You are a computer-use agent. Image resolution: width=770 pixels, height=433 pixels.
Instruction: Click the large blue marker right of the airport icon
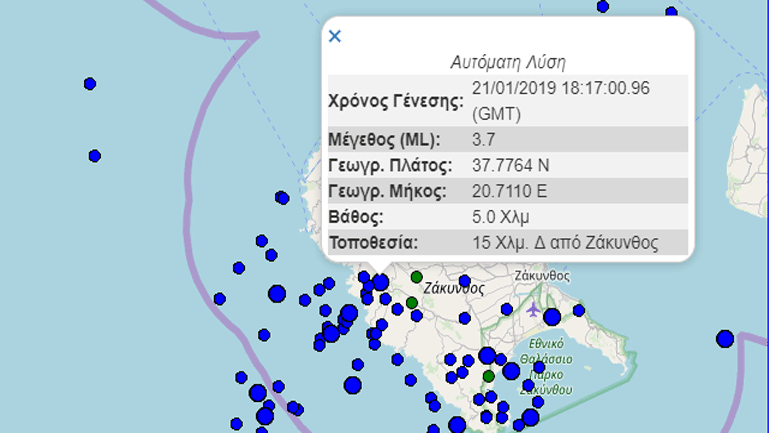pyautogui.click(x=552, y=317)
